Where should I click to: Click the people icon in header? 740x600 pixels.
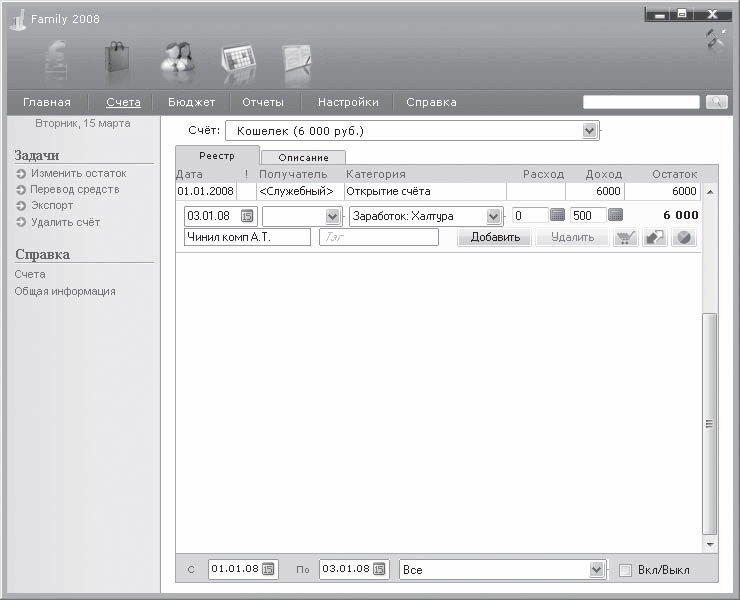click(x=178, y=62)
